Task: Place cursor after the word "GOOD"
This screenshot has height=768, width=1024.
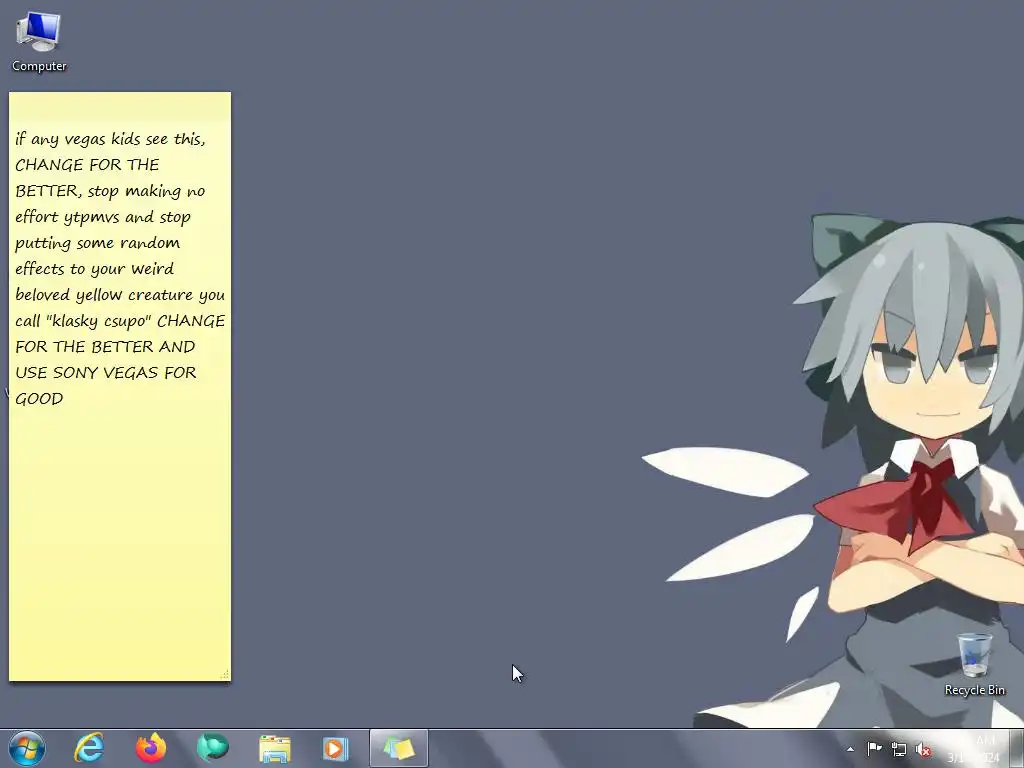Action: pyautogui.click(x=64, y=399)
